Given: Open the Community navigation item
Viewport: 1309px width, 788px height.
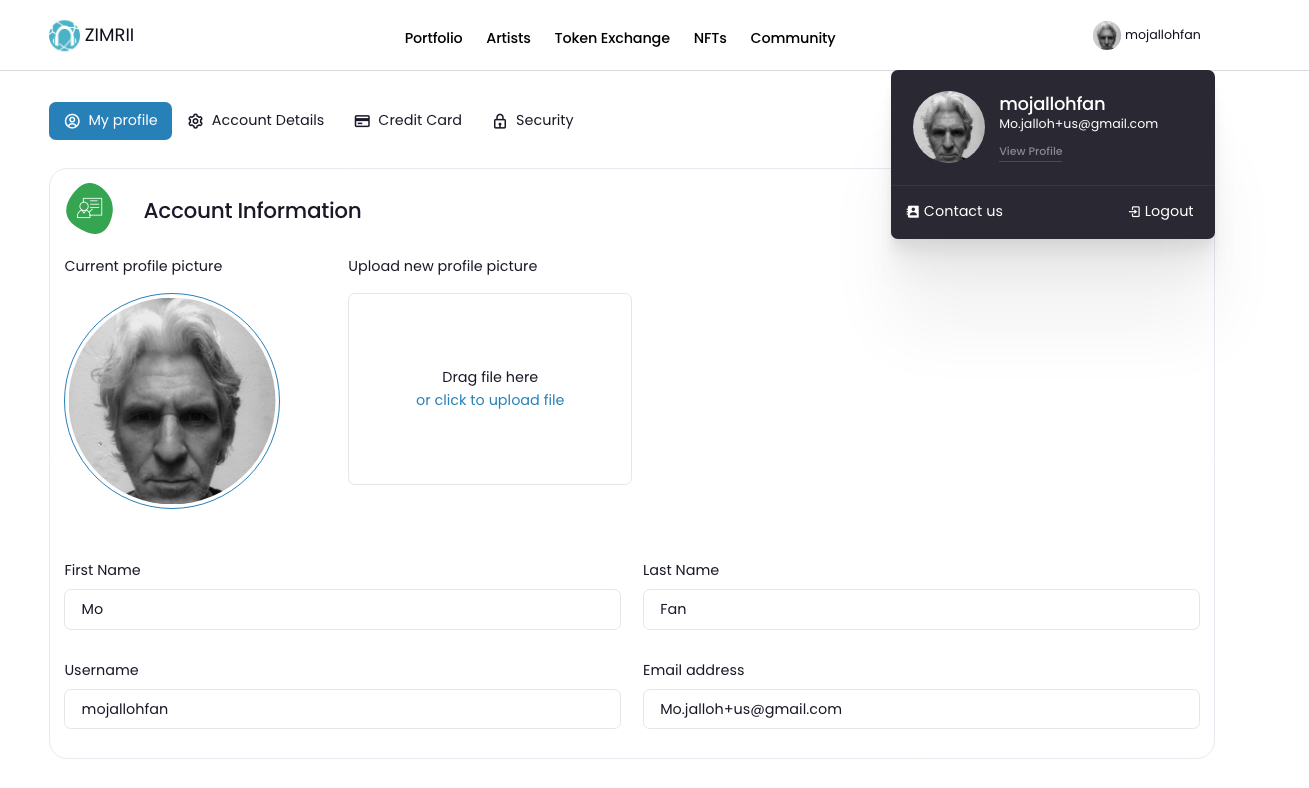Looking at the screenshot, I should coord(793,38).
